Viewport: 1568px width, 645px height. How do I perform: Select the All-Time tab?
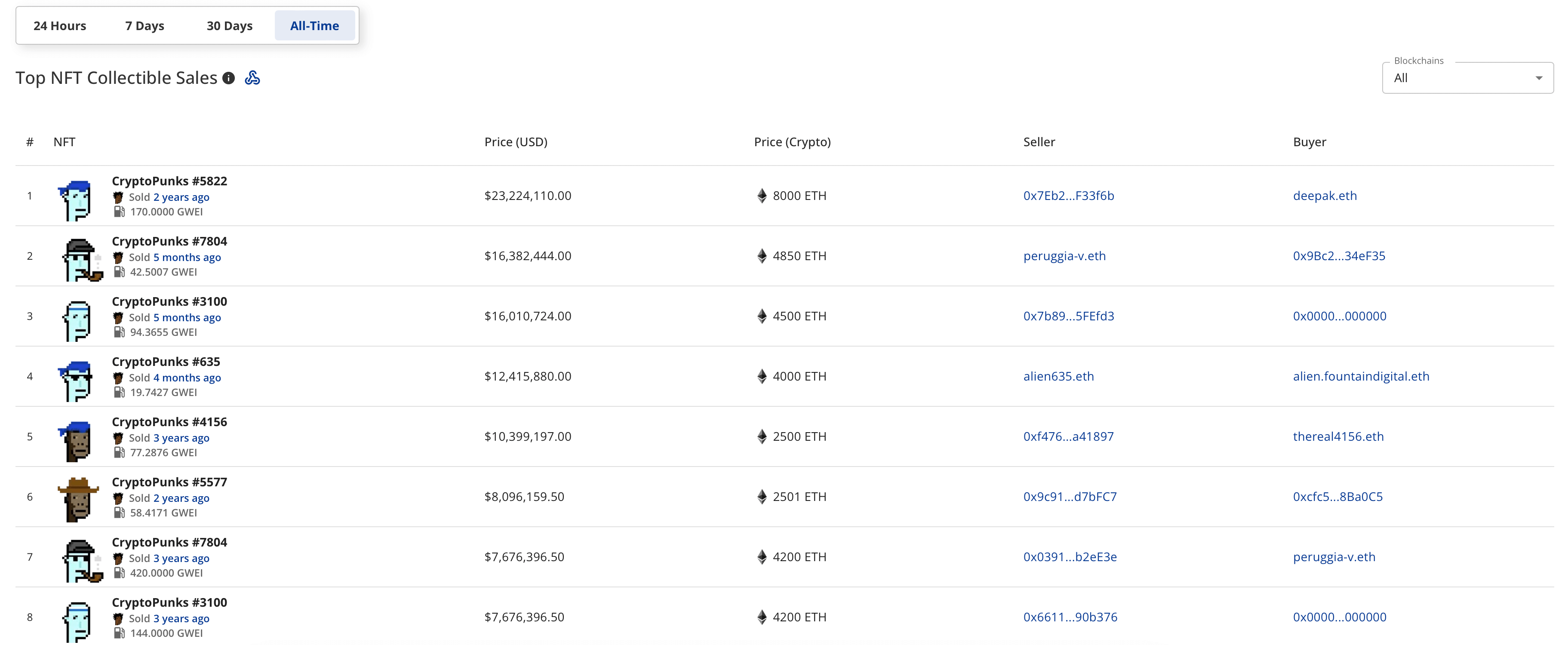point(314,25)
